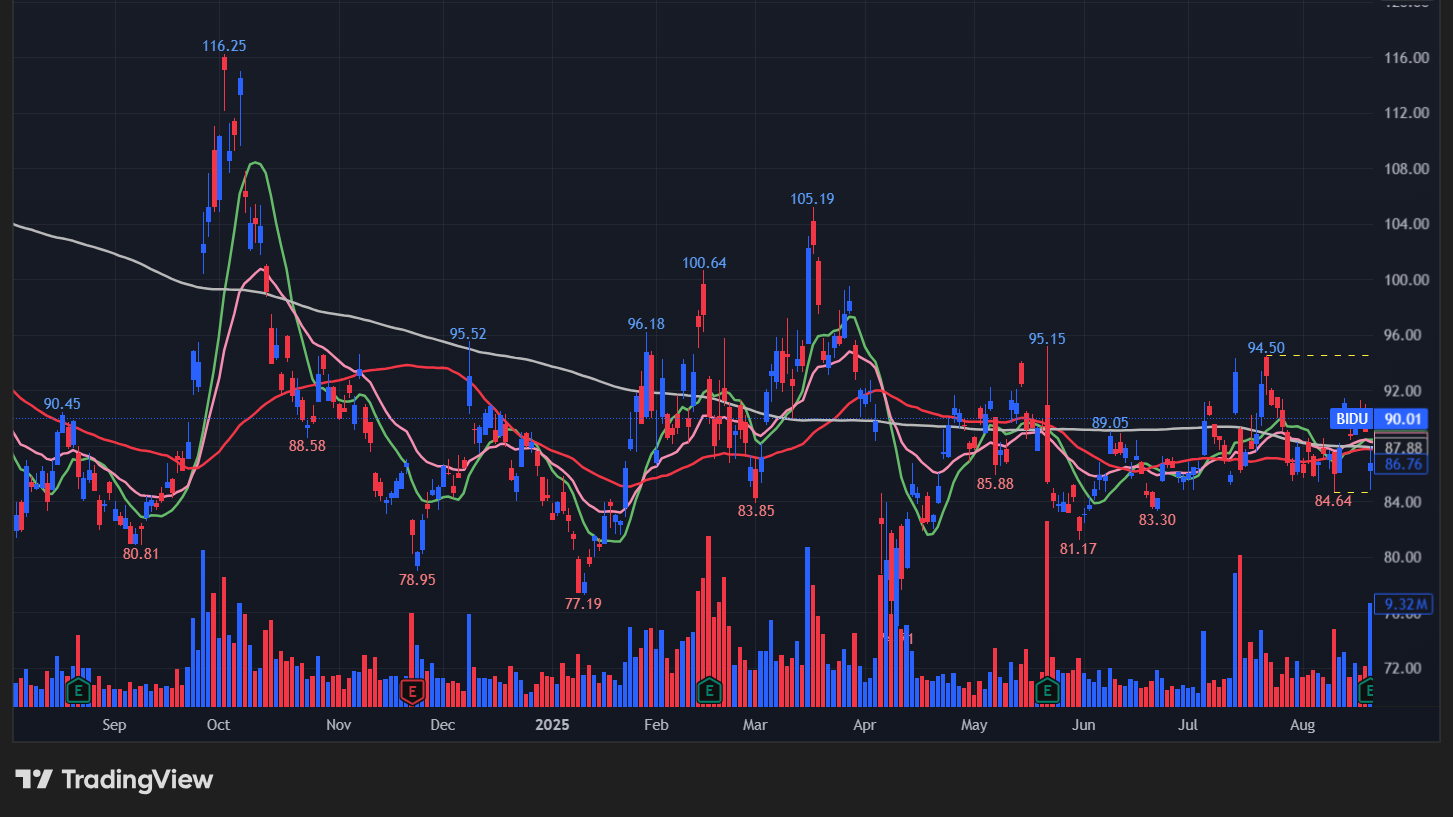Click the 81.17 low price annotation
Image resolution: width=1453 pixels, height=817 pixels.
click(1078, 549)
